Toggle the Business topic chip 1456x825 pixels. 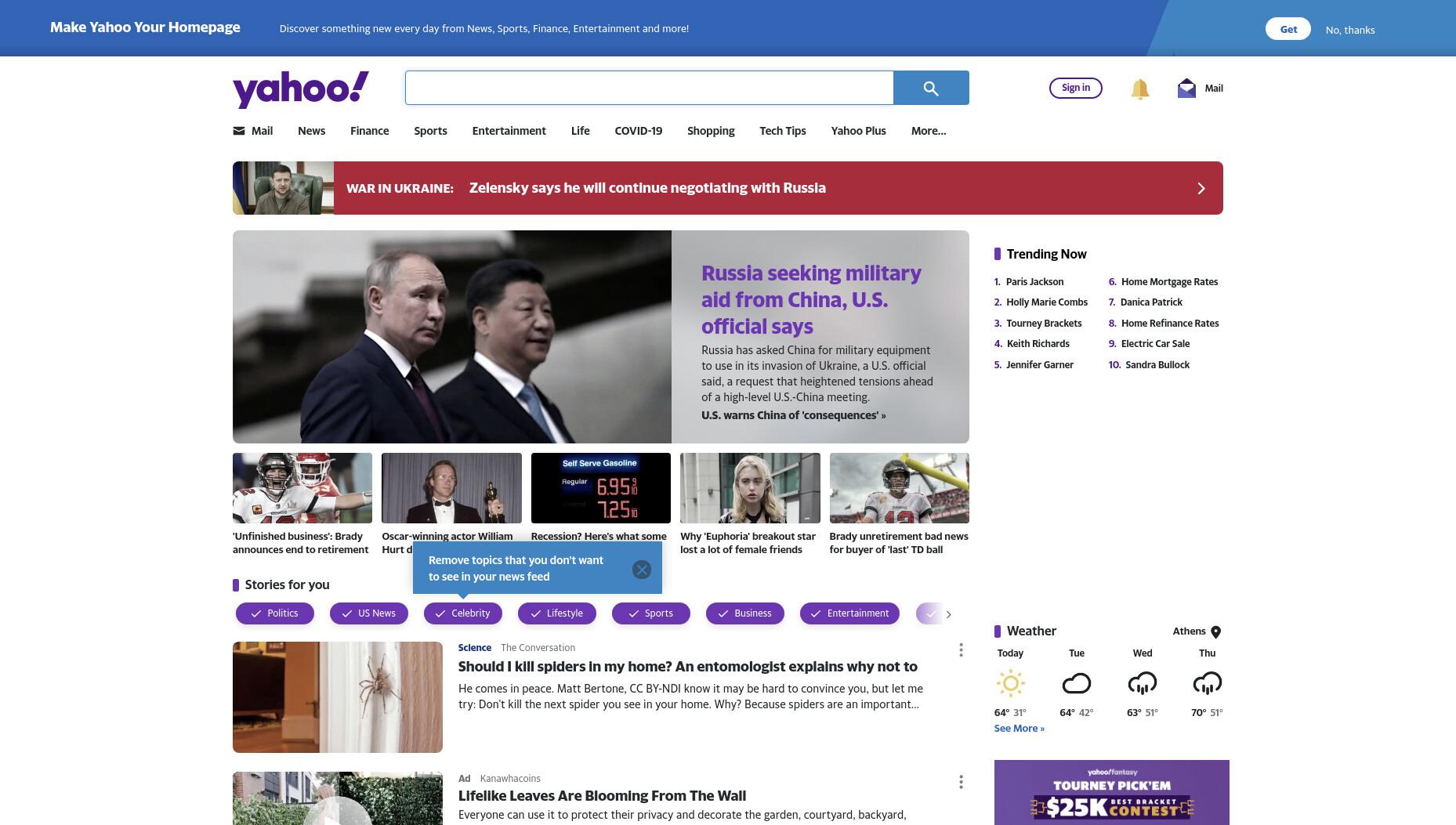(x=744, y=613)
